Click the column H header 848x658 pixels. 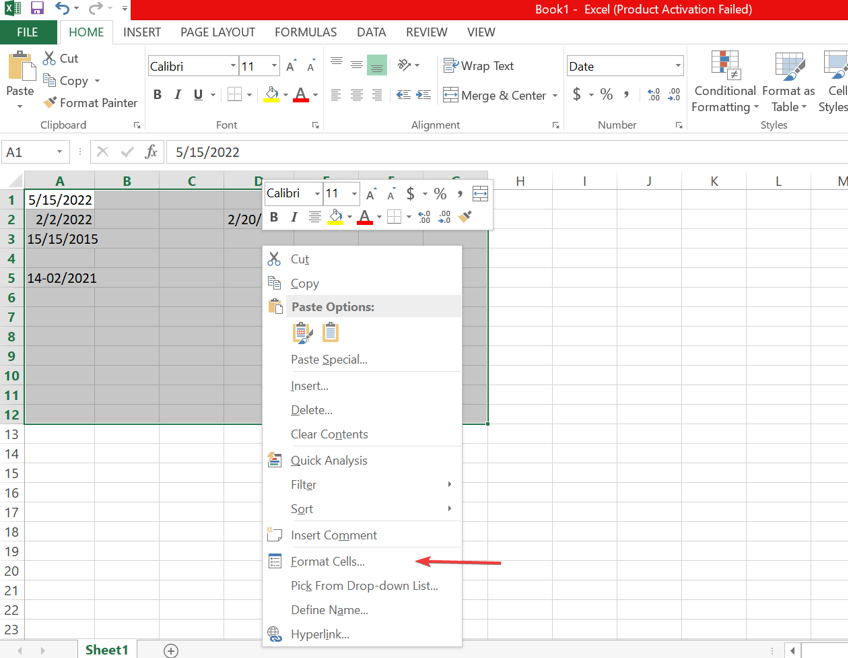point(520,181)
